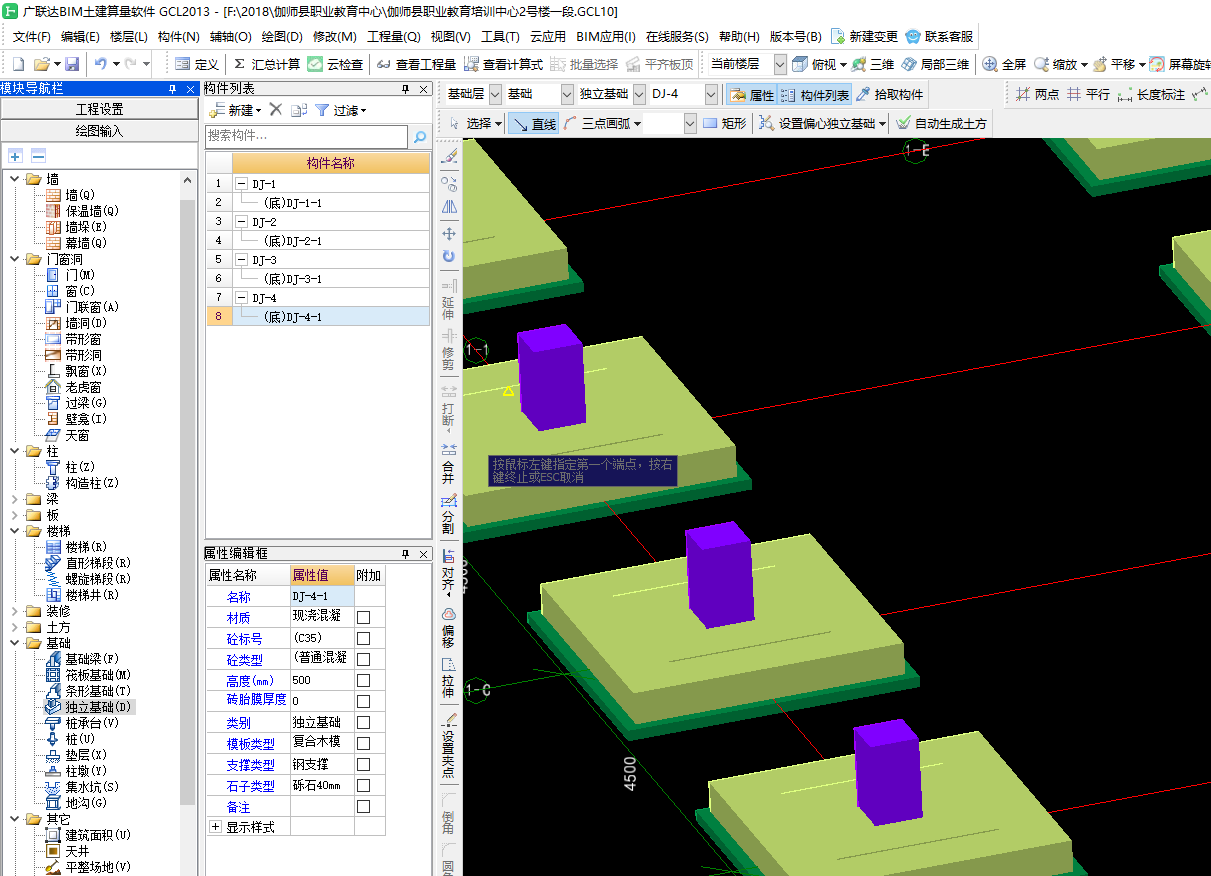Expand 显示样式 property group
Viewport: 1211px width, 876px height.
pos(215,827)
